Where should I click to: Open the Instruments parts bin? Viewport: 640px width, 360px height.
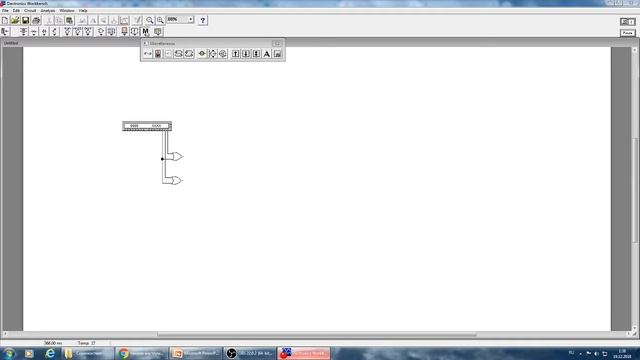tap(158, 32)
